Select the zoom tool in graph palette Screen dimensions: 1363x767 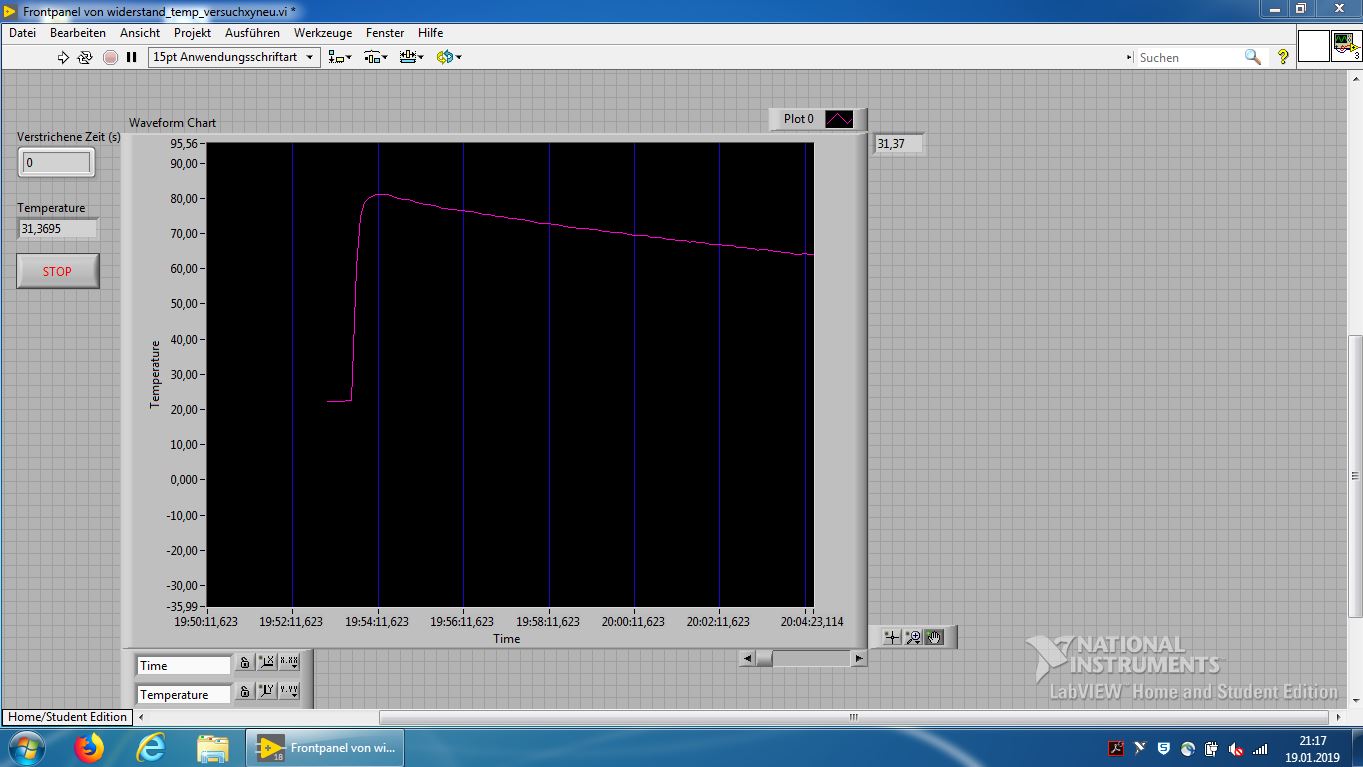[x=913, y=637]
